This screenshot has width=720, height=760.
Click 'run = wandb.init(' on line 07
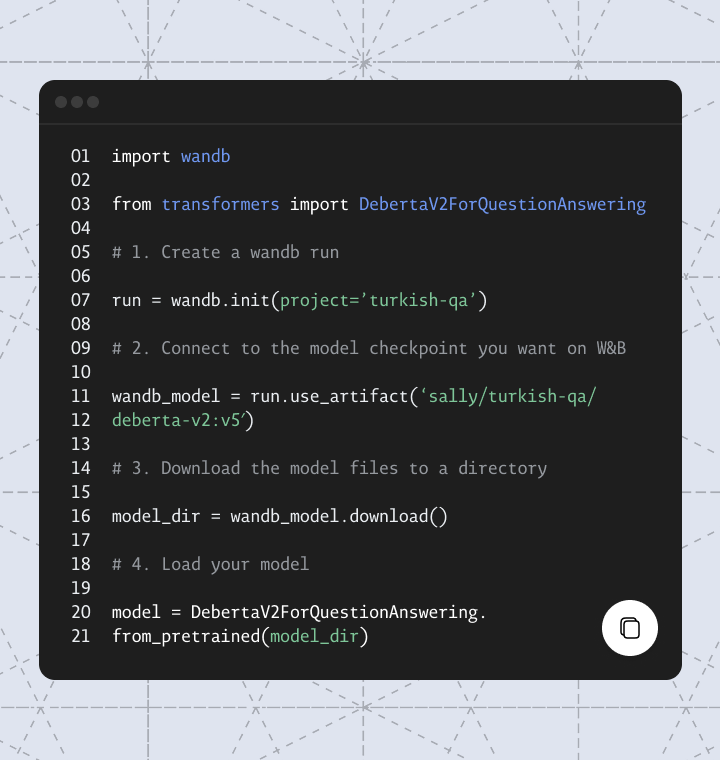tap(196, 301)
